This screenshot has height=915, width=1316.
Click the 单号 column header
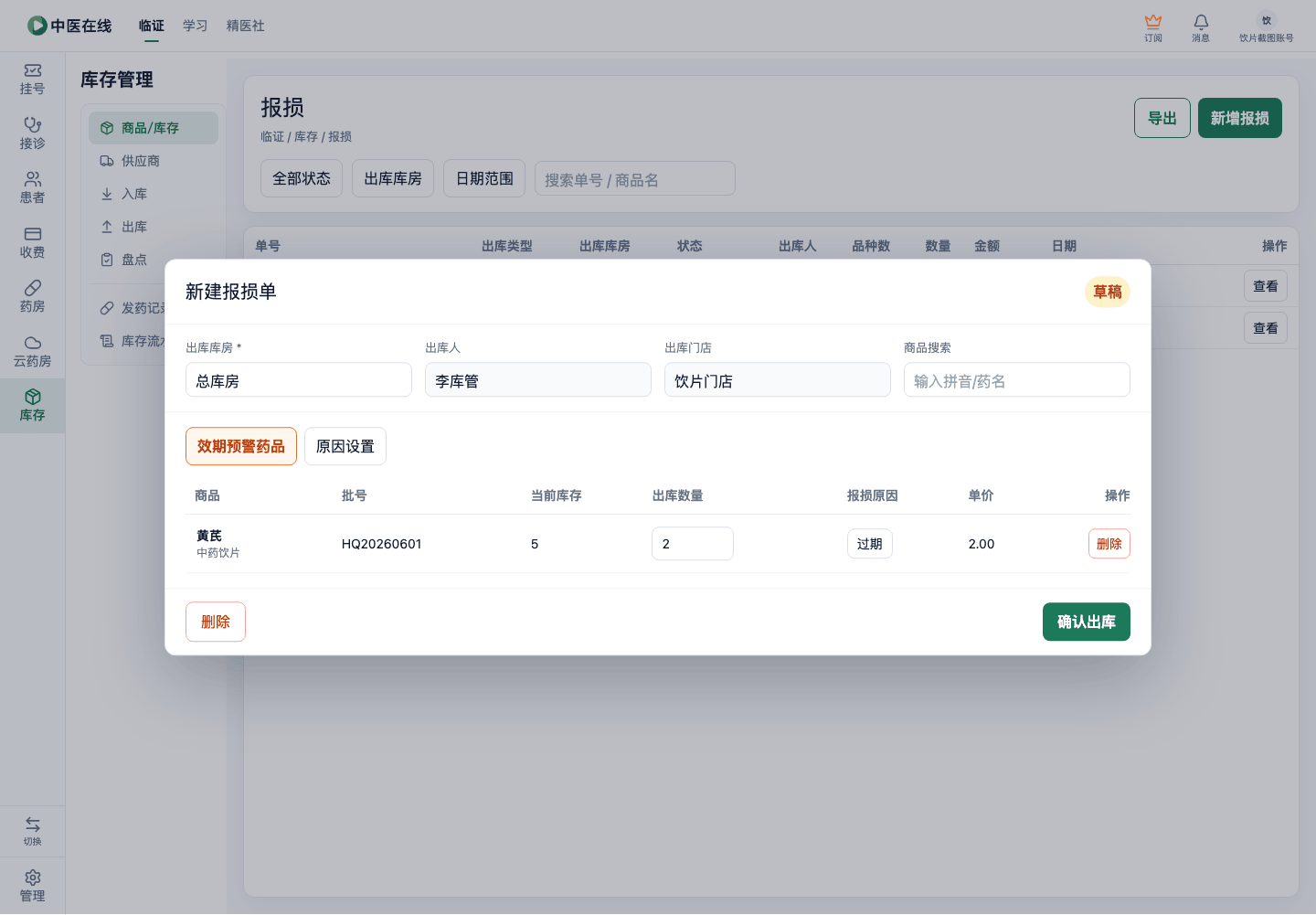pyautogui.click(x=268, y=246)
